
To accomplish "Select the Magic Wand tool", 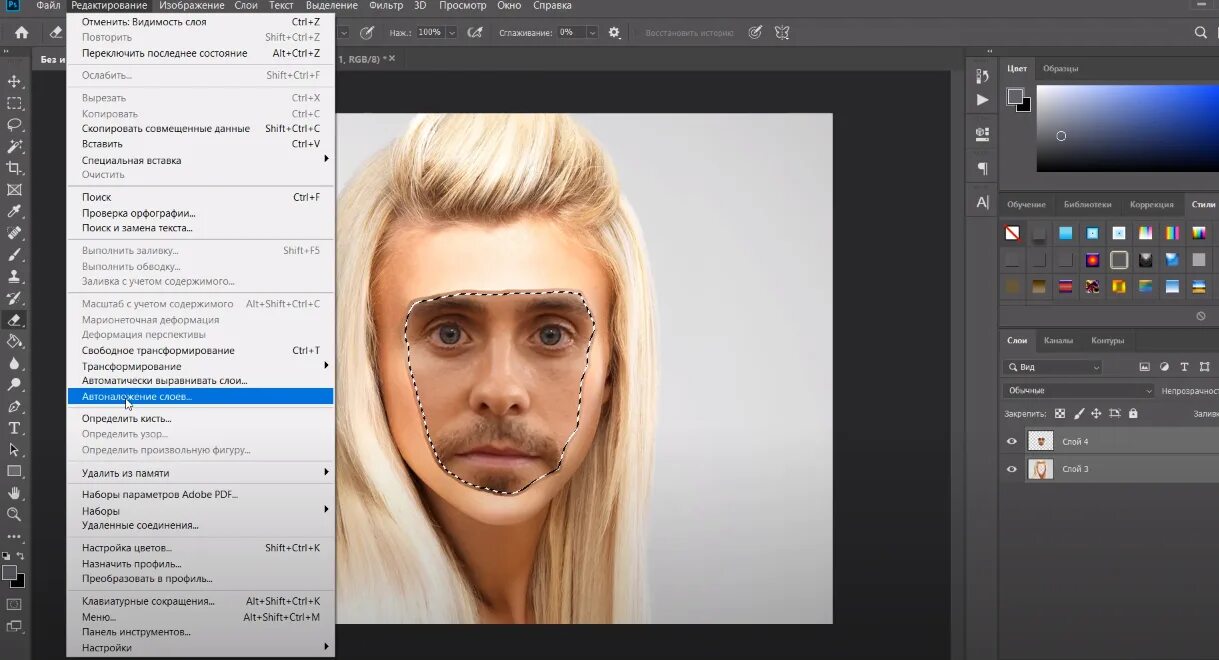I will 14,146.
